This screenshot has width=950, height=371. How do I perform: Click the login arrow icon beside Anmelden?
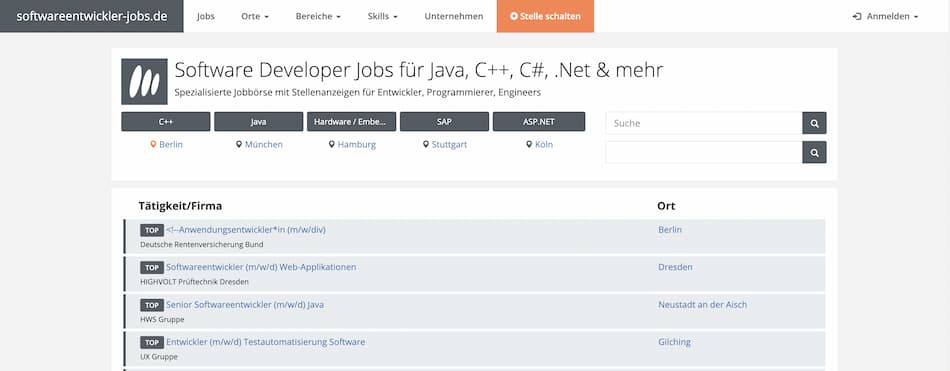857,16
